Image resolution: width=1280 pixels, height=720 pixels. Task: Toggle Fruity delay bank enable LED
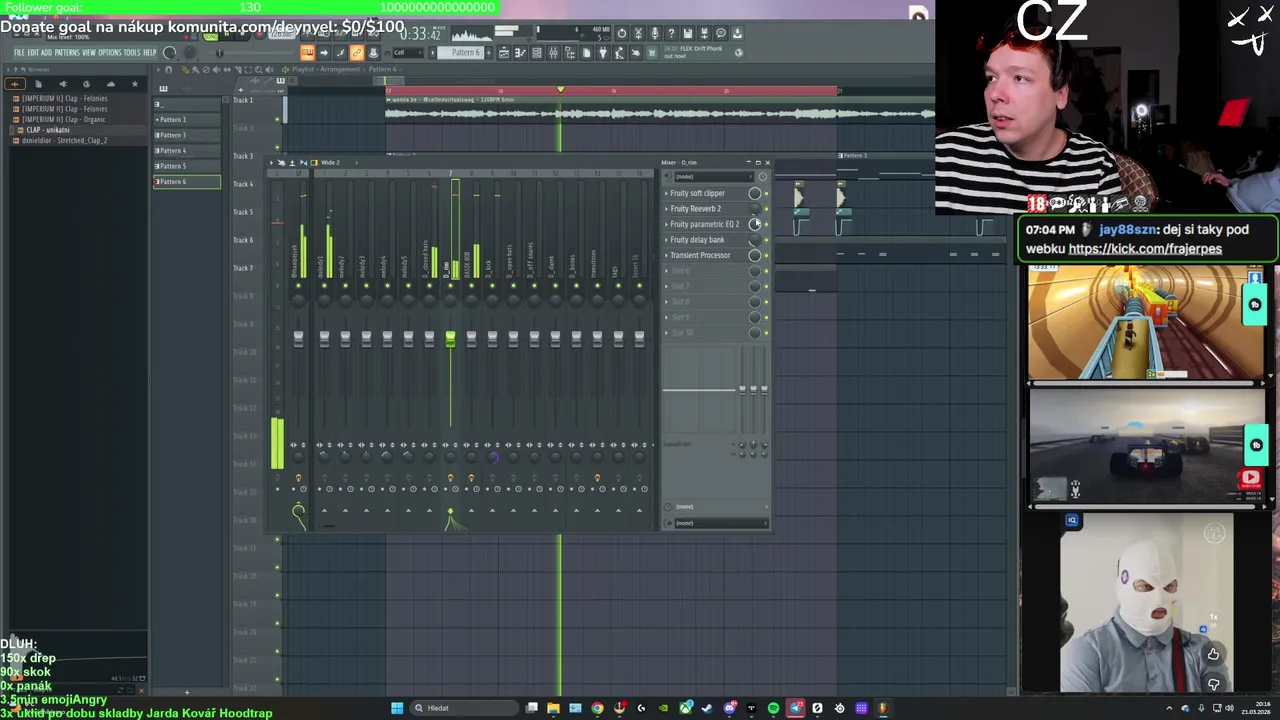[766, 240]
